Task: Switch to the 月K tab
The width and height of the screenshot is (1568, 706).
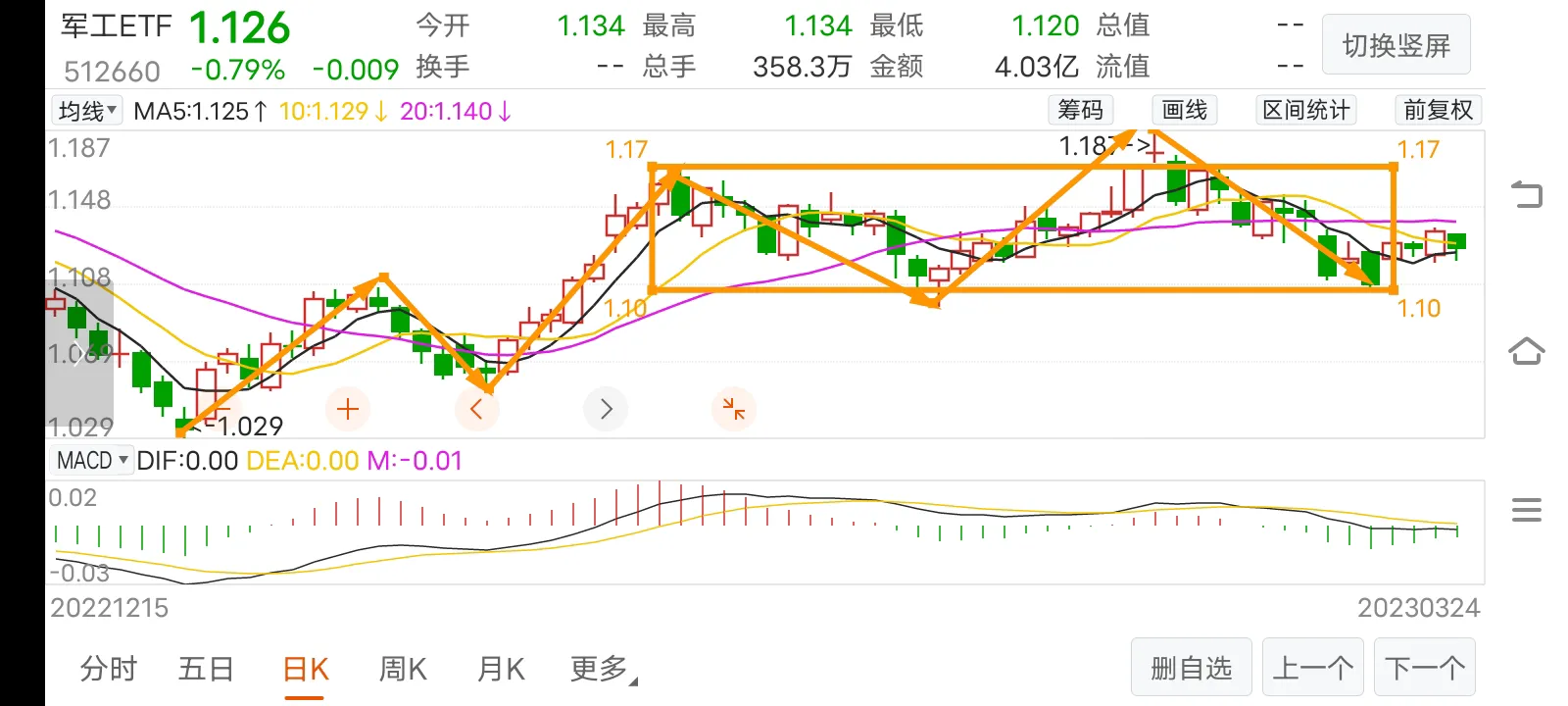Action: (501, 669)
